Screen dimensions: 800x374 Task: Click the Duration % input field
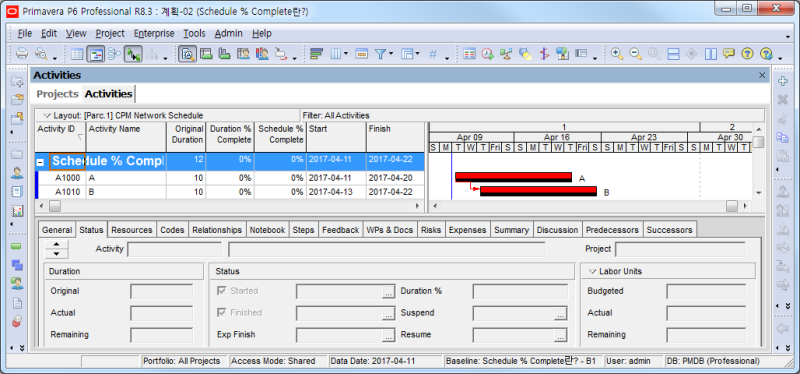pyautogui.click(x=520, y=292)
